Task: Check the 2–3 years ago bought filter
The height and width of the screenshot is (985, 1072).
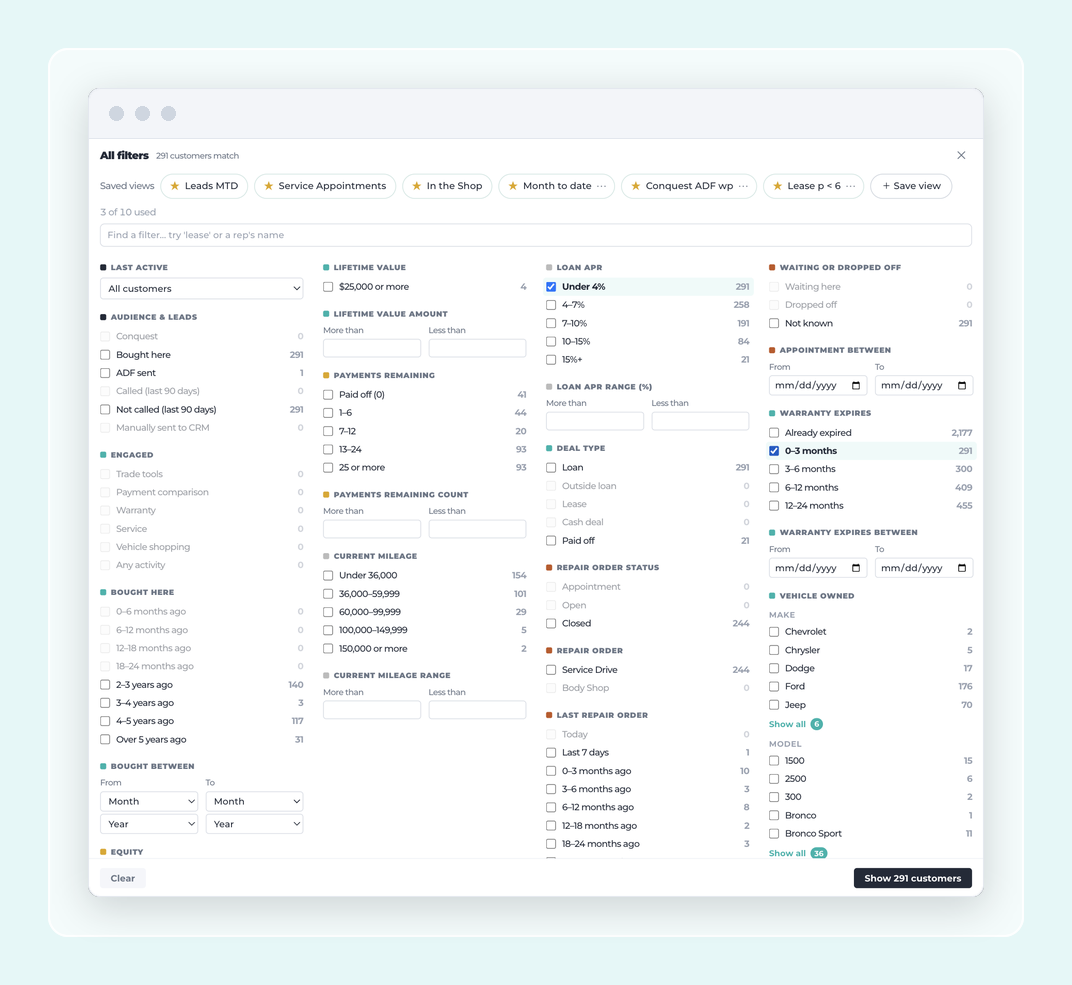Action: pyautogui.click(x=105, y=685)
